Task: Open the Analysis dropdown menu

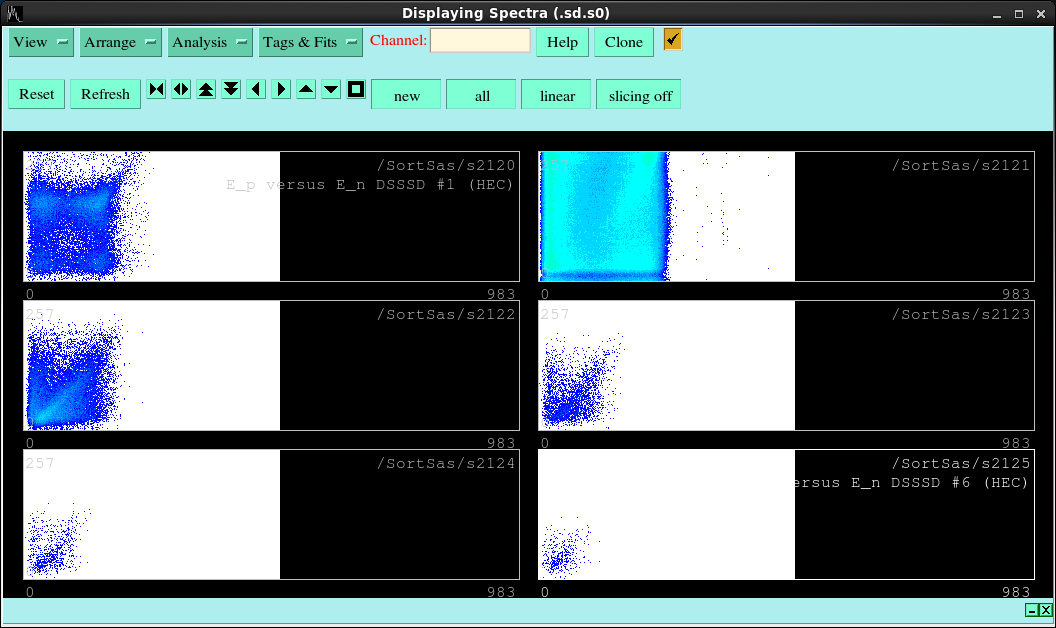Action: pyautogui.click(x=210, y=42)
